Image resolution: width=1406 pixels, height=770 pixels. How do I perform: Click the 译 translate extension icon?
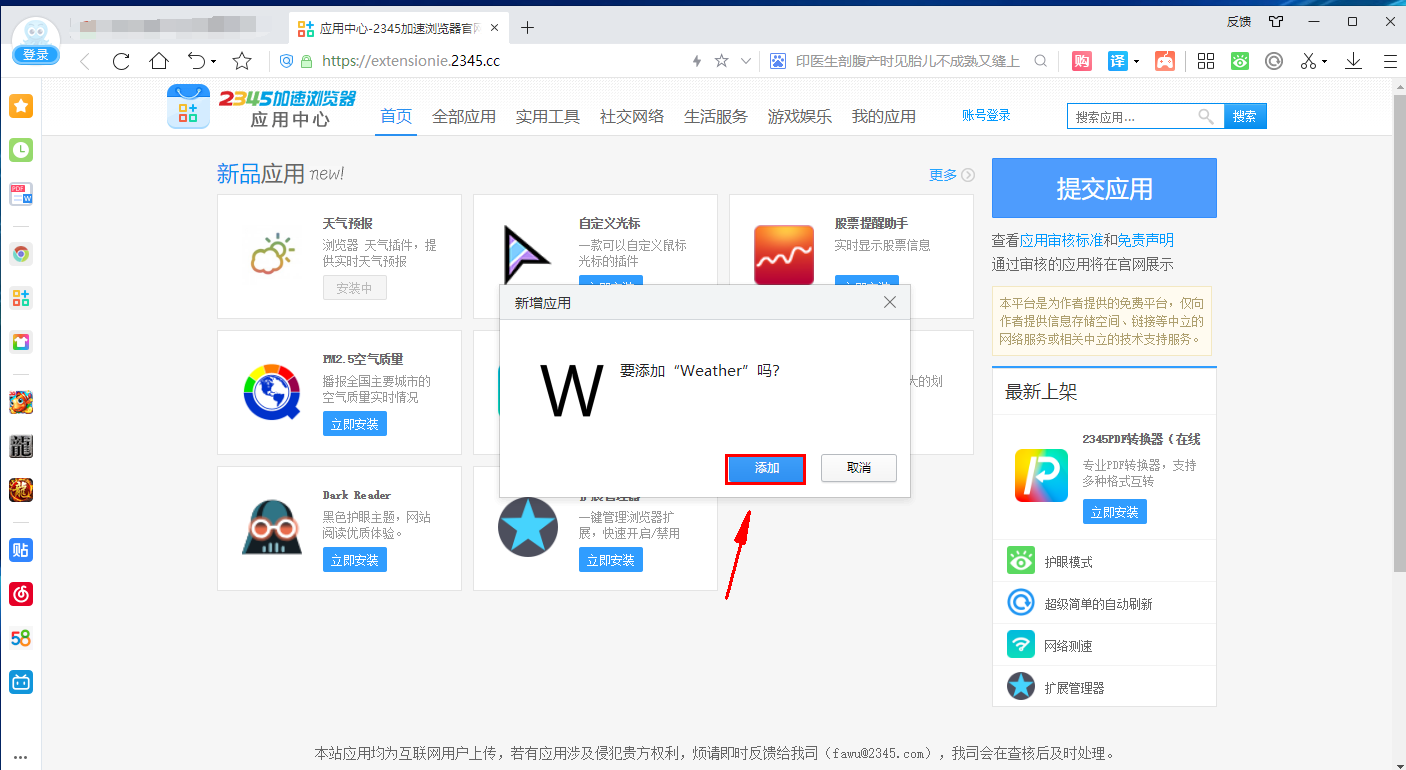1118,61
